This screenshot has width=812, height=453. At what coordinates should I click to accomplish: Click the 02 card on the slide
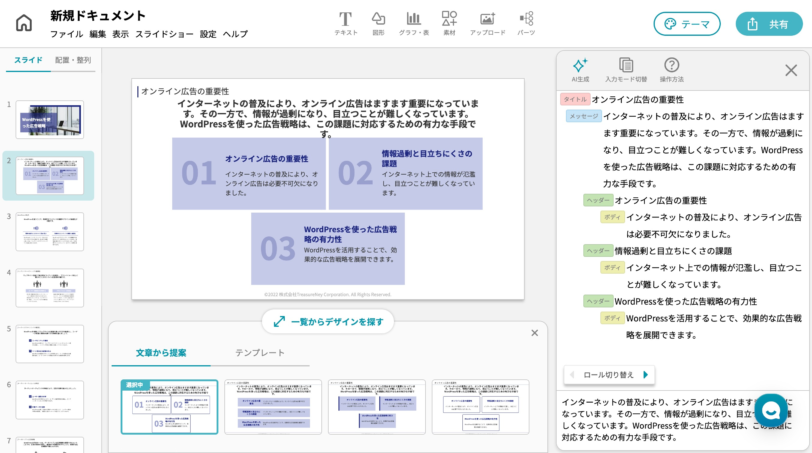[405, 173]
